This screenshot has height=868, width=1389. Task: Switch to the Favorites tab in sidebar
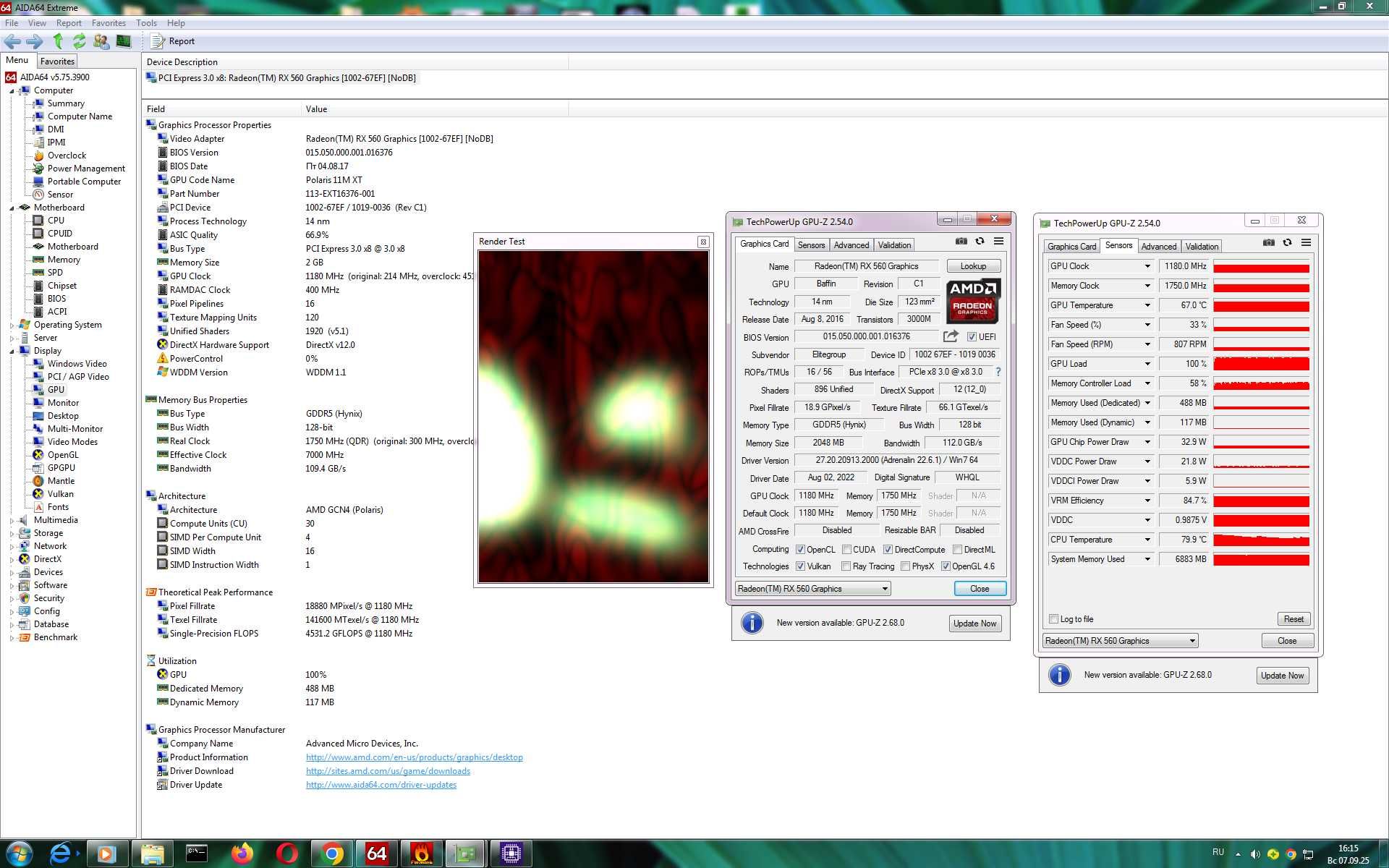pos(57,61)
